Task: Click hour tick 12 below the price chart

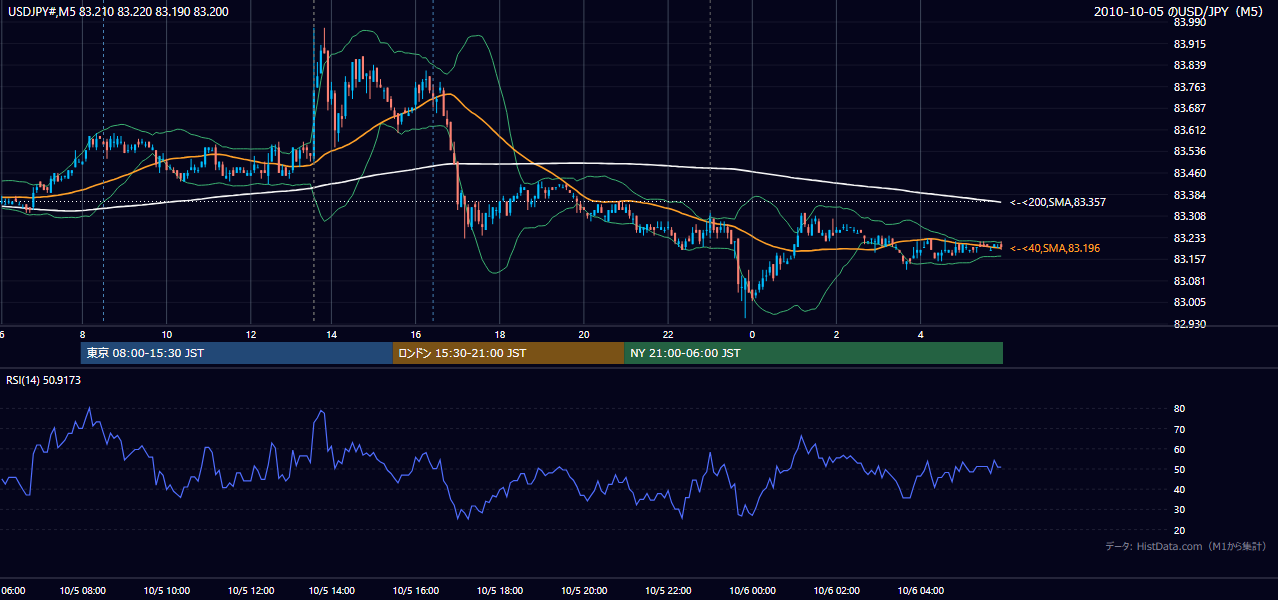Action: pyautogui.click(x=250, y=334)
